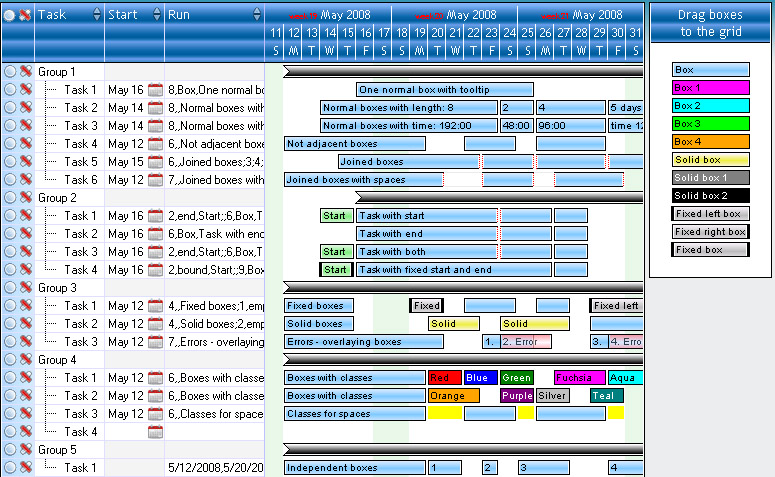Viewport: 775px width, 477px height.
Task: Click the red delete icon on the Group 1 row
Action: point(25,72)
